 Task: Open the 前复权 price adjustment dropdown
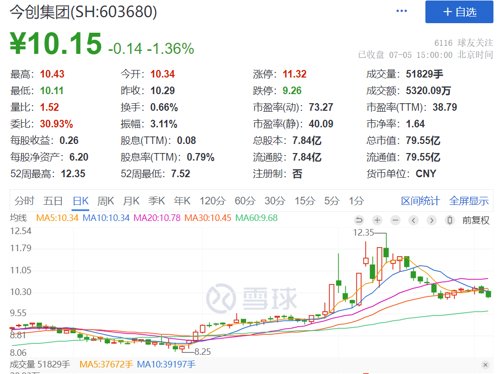coord(476,220)
